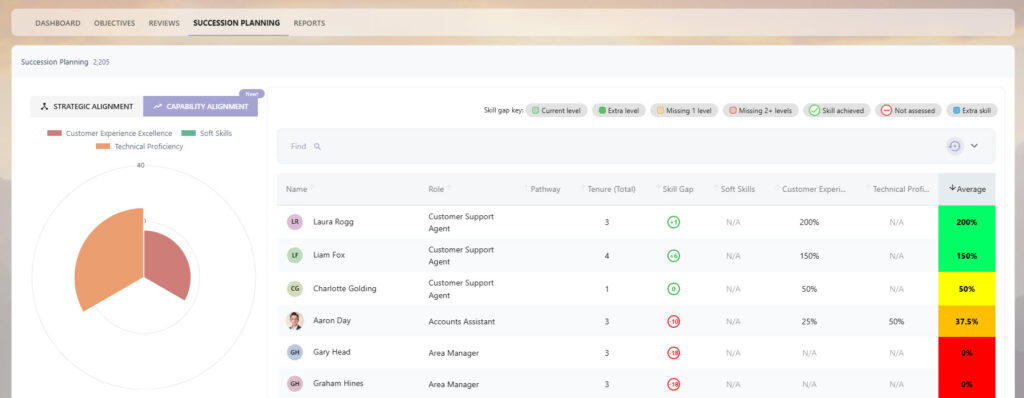Click the Not assessed key chip

tap(908, 110)
